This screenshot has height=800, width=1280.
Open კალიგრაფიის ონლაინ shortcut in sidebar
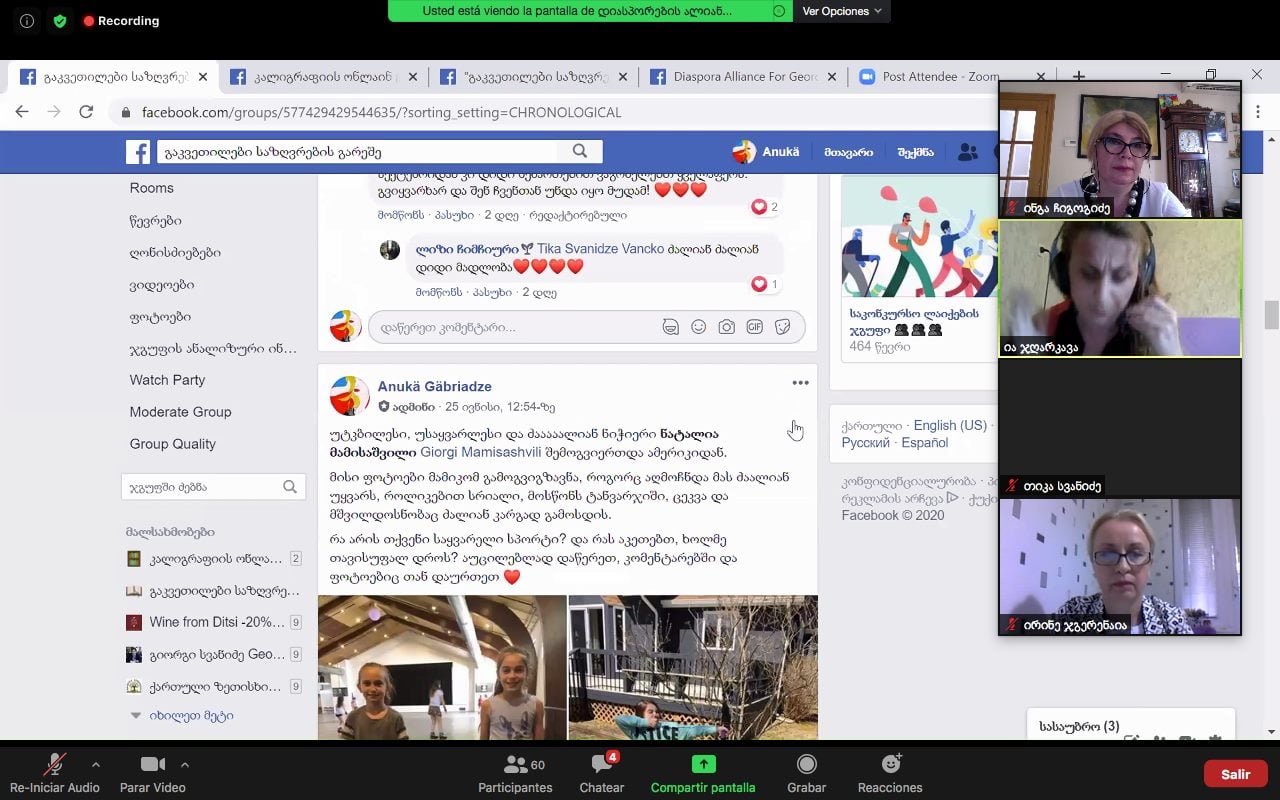[x=214, y=559]
